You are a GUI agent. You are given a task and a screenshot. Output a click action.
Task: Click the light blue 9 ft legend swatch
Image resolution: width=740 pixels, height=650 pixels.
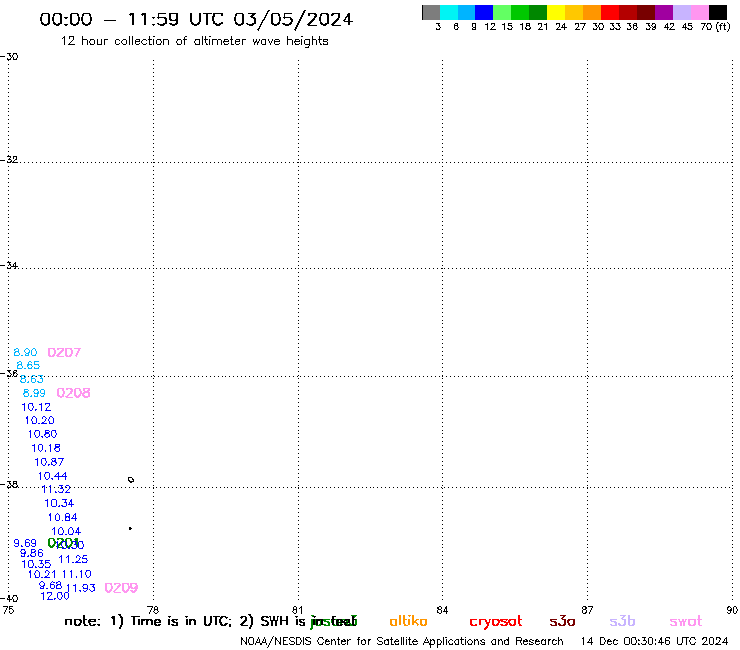[x=466, y=12]
